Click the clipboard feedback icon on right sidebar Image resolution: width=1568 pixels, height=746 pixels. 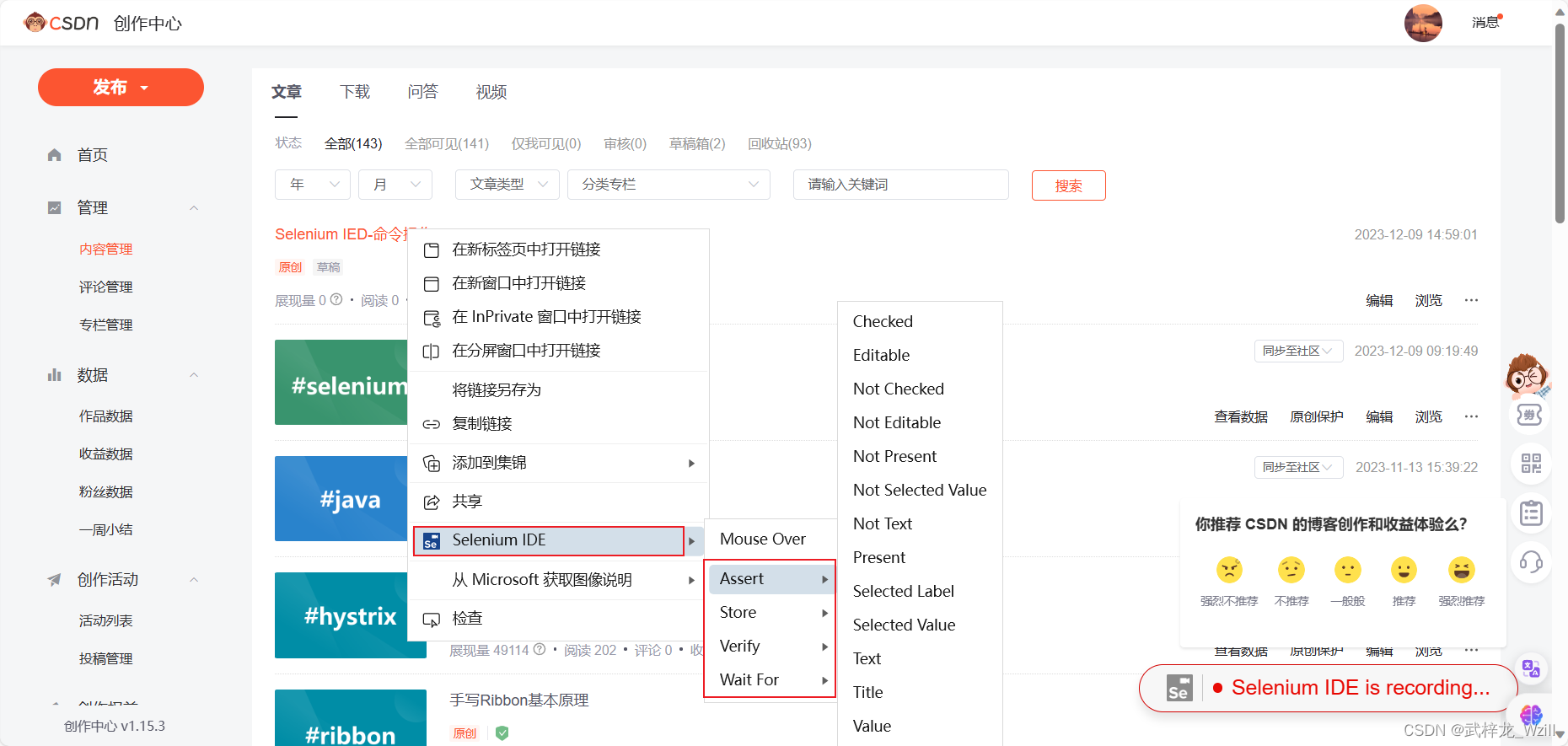click(x=1531, y=513)
